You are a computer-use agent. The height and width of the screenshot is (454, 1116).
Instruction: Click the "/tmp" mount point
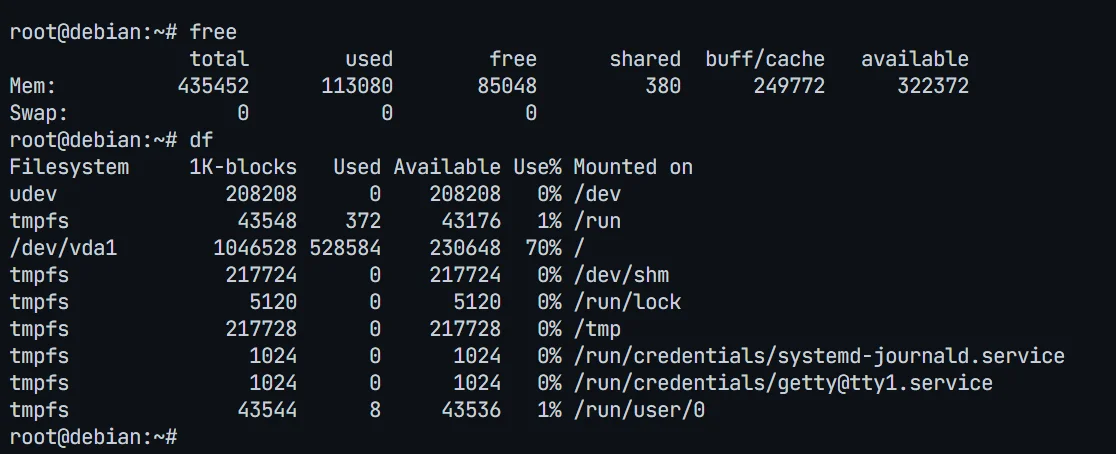[x=597, y=329]
